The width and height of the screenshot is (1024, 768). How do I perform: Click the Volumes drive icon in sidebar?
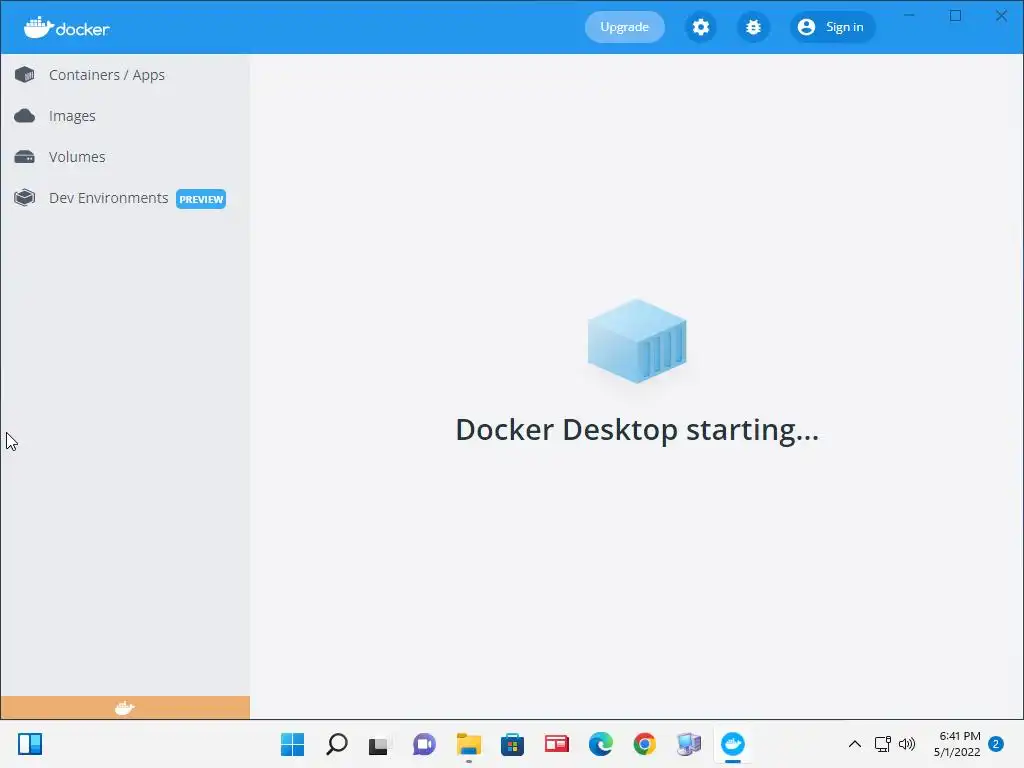click(x=25, y=157)
